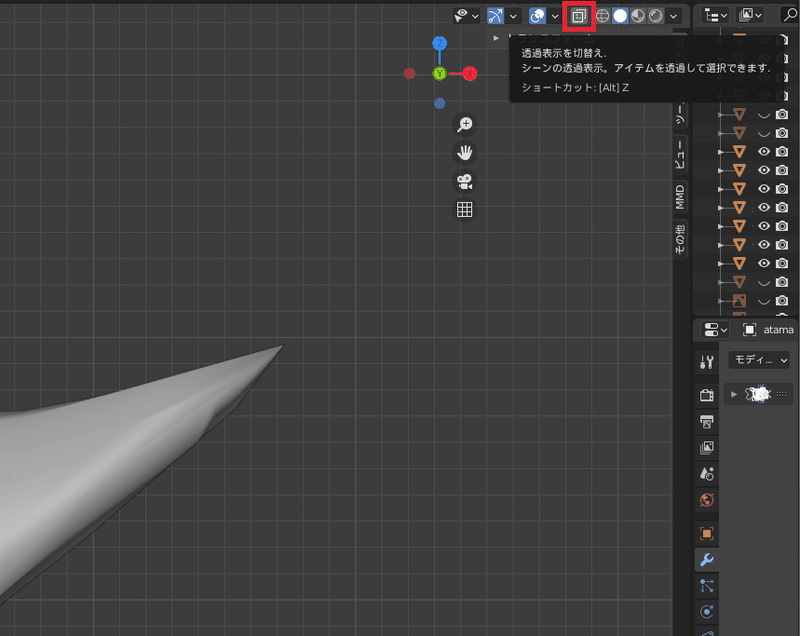Click the outliner search magnifier icon
Viewport: 800px width, 636px height.
789,16
